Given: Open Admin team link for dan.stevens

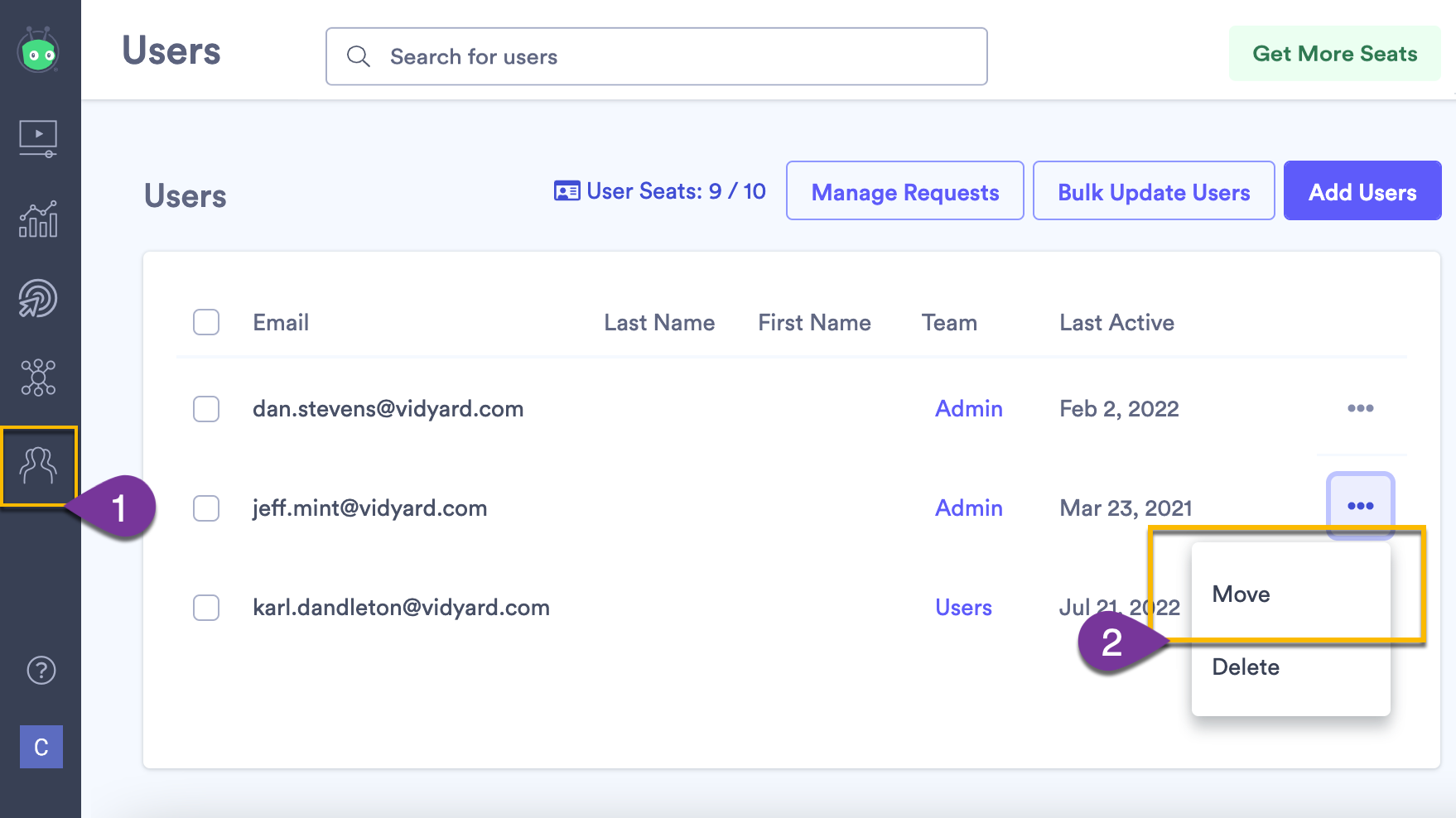Looking at the screenshot, I should pos(969,409).
